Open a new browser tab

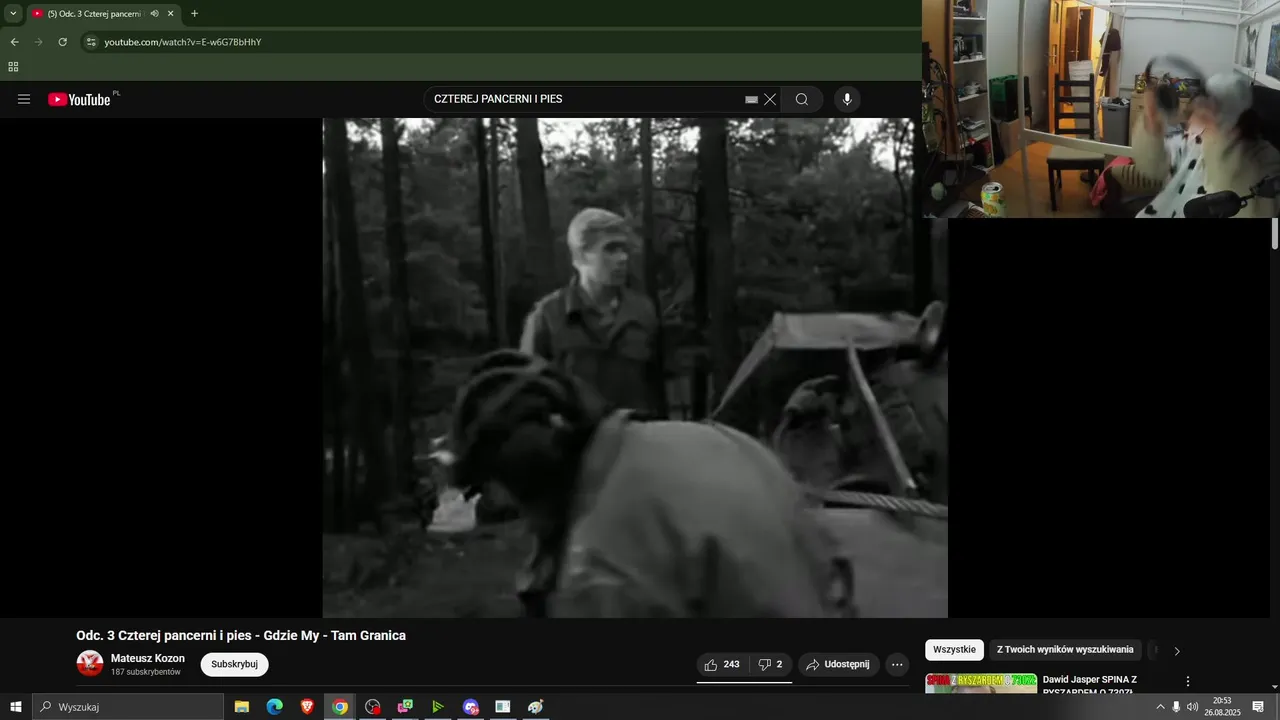(x=194, y=14)
